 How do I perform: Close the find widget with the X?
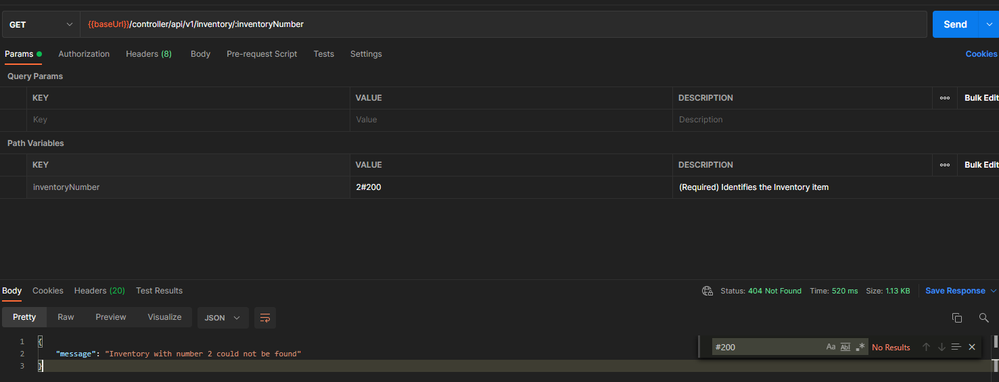(x=972, y=347)
